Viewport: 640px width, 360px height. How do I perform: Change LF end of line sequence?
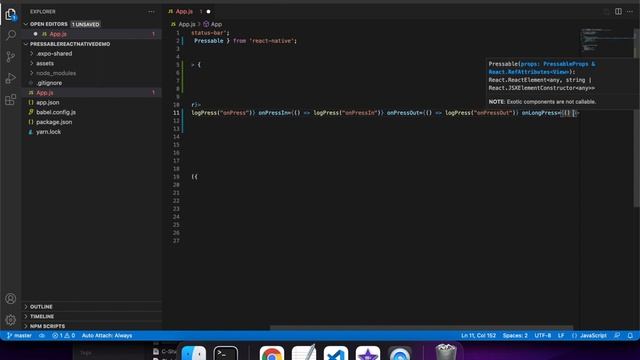561,336
